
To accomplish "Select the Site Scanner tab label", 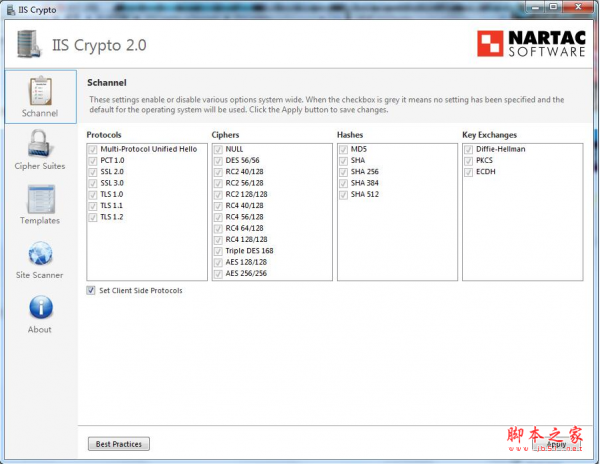I will 39,275.
